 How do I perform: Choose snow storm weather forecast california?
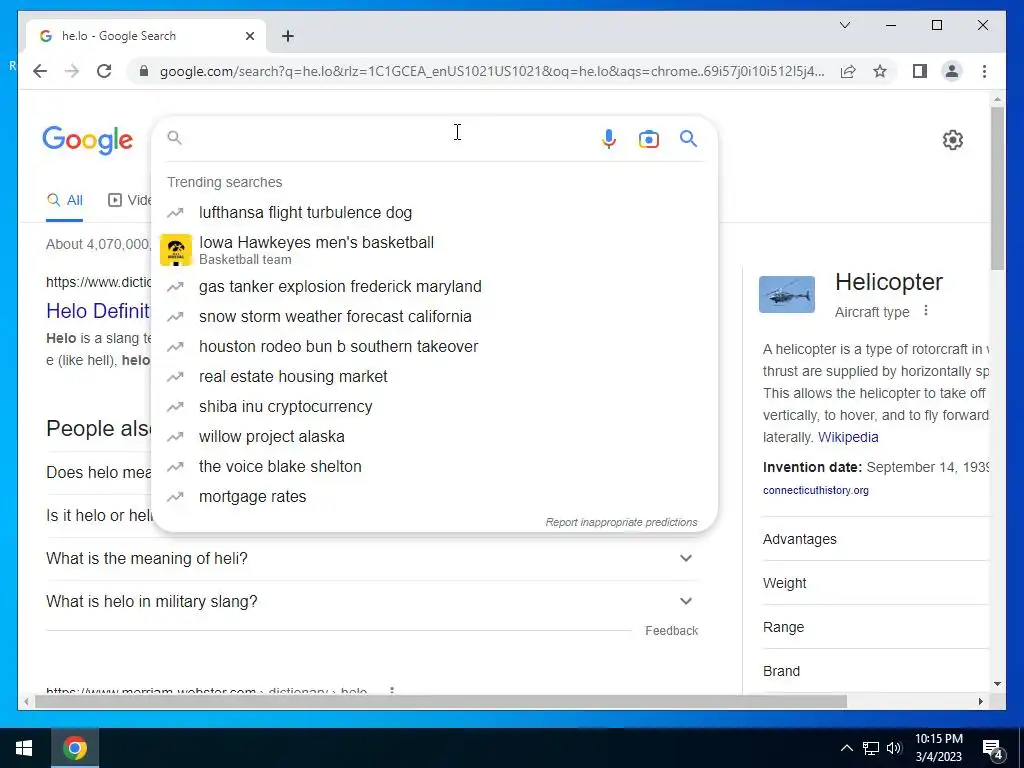434,316
